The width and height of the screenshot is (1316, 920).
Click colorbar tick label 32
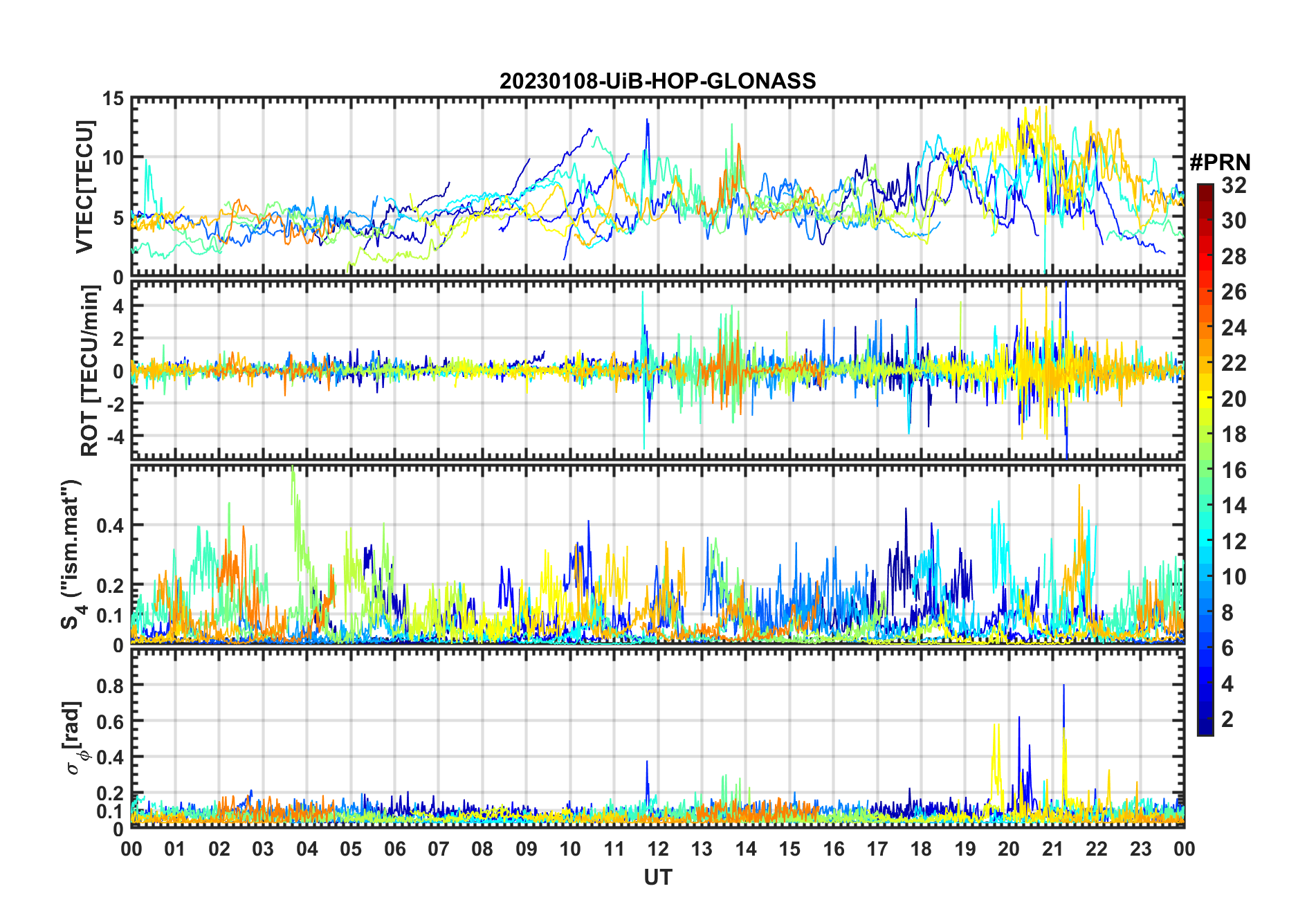pos(1233,185)
